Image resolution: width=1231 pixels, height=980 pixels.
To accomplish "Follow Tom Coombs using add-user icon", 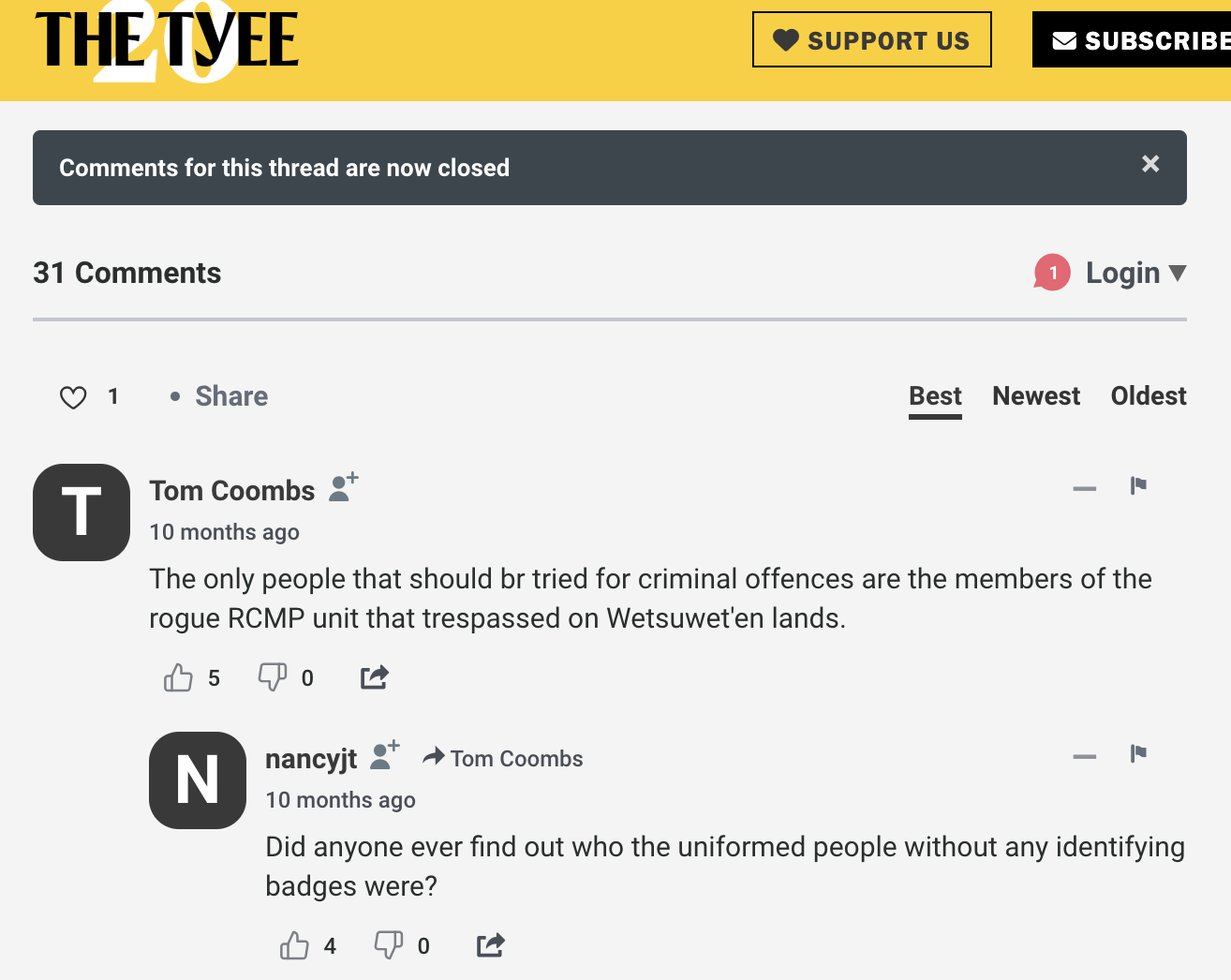I will [x=344, y=487].
